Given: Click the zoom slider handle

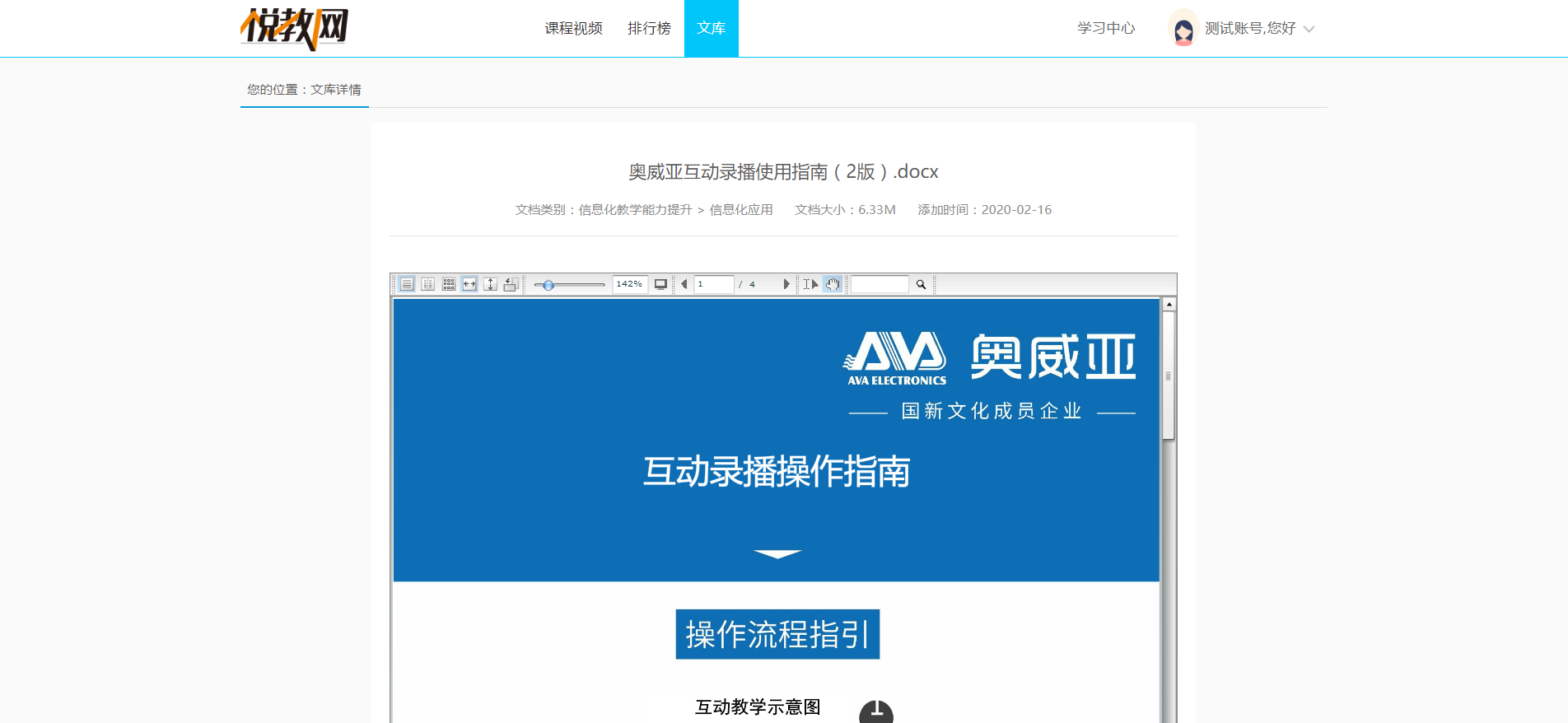Looking at the screenshot, I should point(548,285).
